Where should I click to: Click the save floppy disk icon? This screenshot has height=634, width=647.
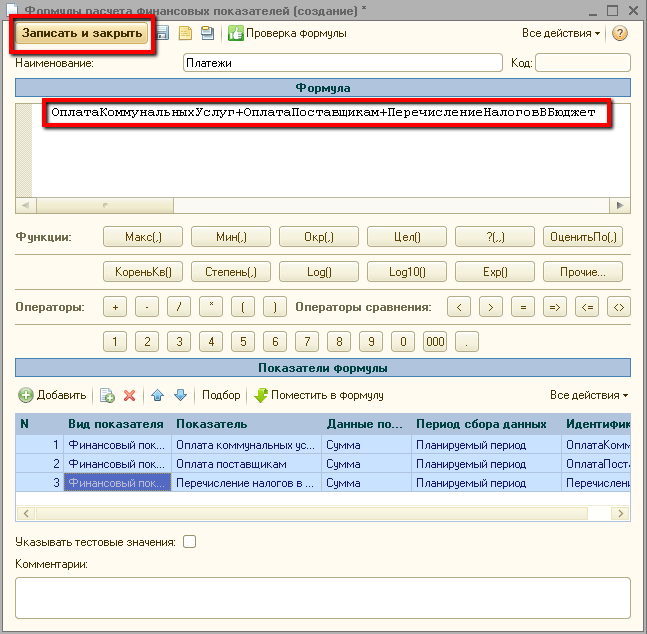(162, 33)
